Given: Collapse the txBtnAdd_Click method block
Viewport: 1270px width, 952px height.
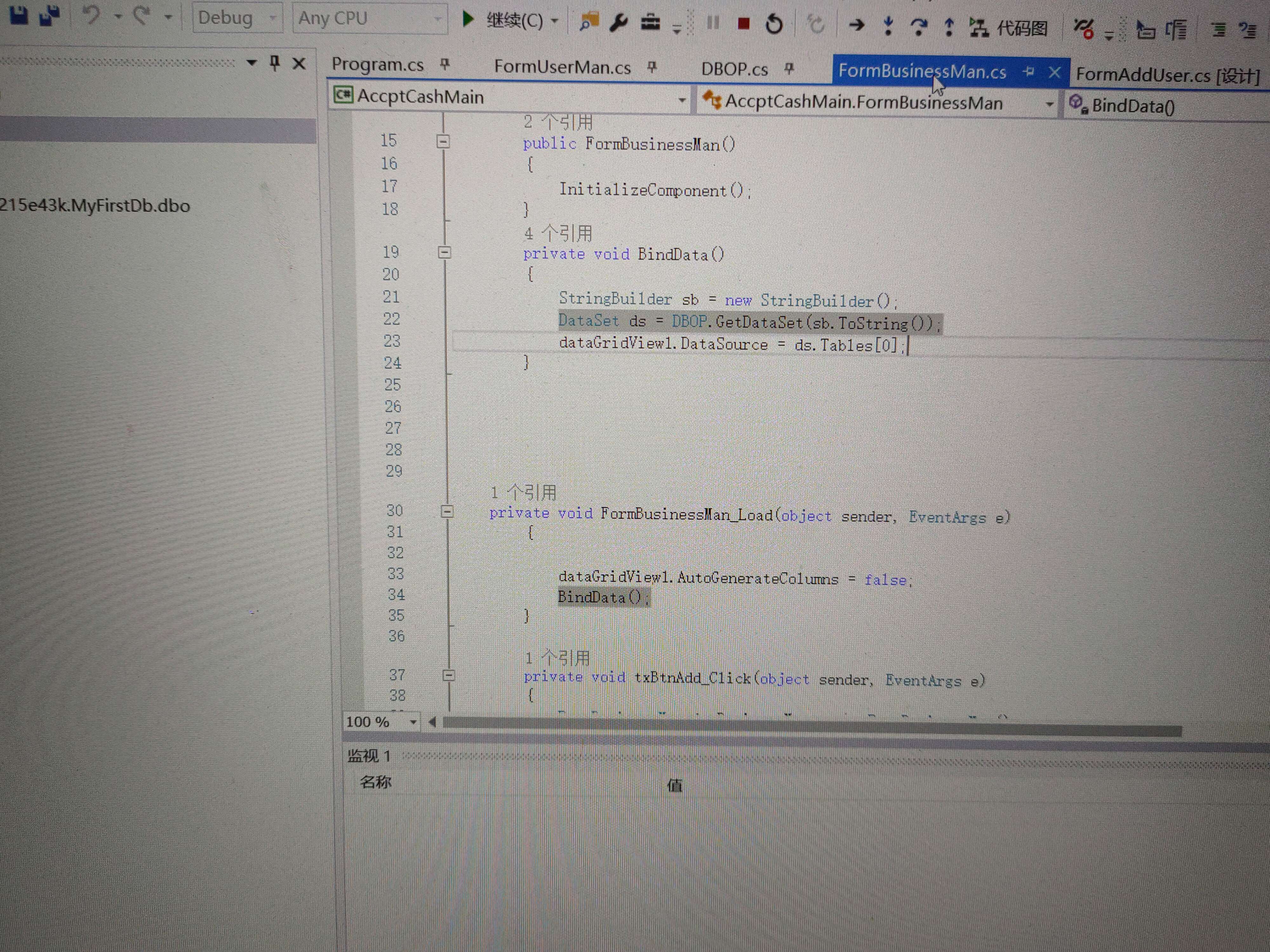Looking at the screenshot, I should (449, 675).
